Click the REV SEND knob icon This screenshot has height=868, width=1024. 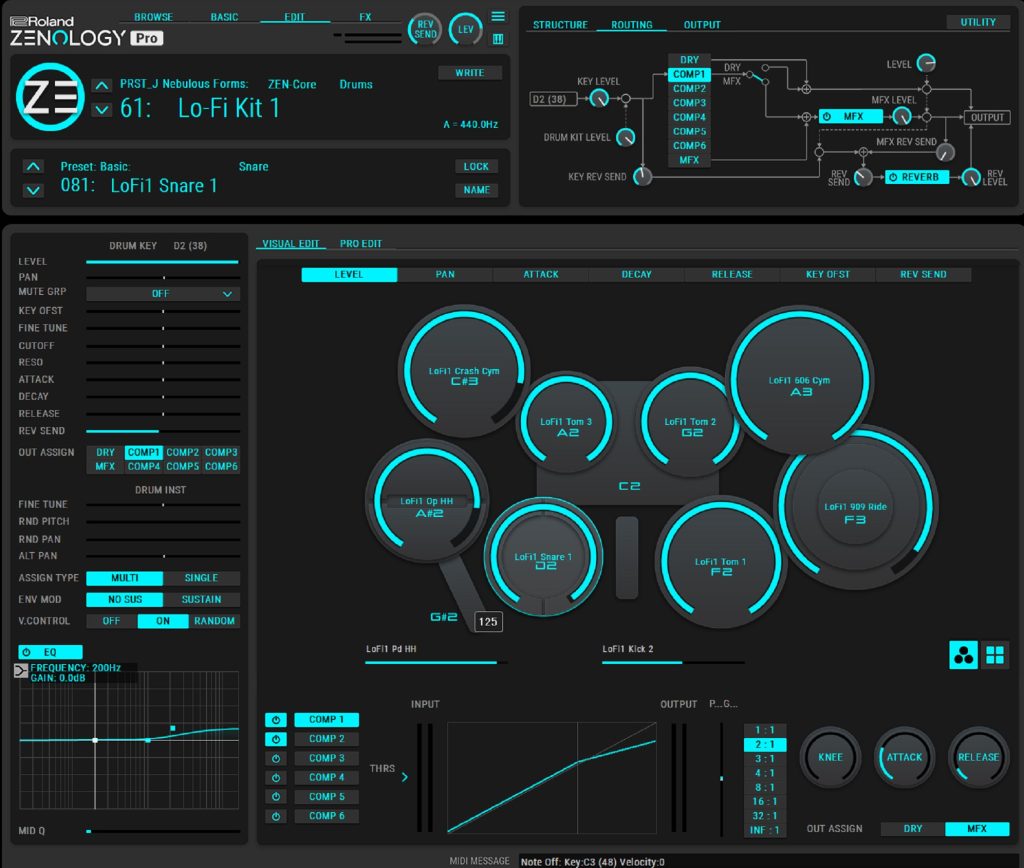pos(426,29)
